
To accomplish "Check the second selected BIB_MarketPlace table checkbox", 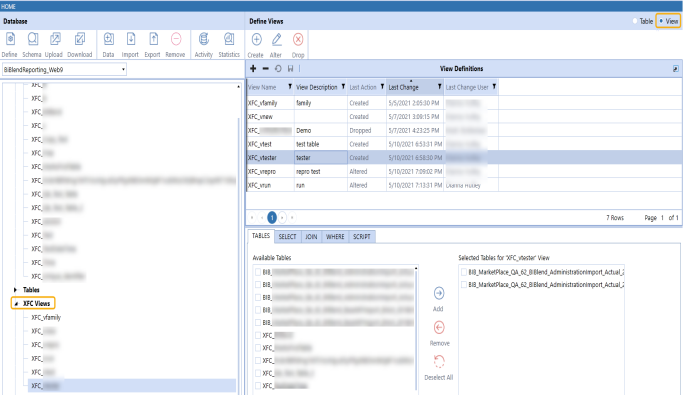I will (x=464, y=285).
